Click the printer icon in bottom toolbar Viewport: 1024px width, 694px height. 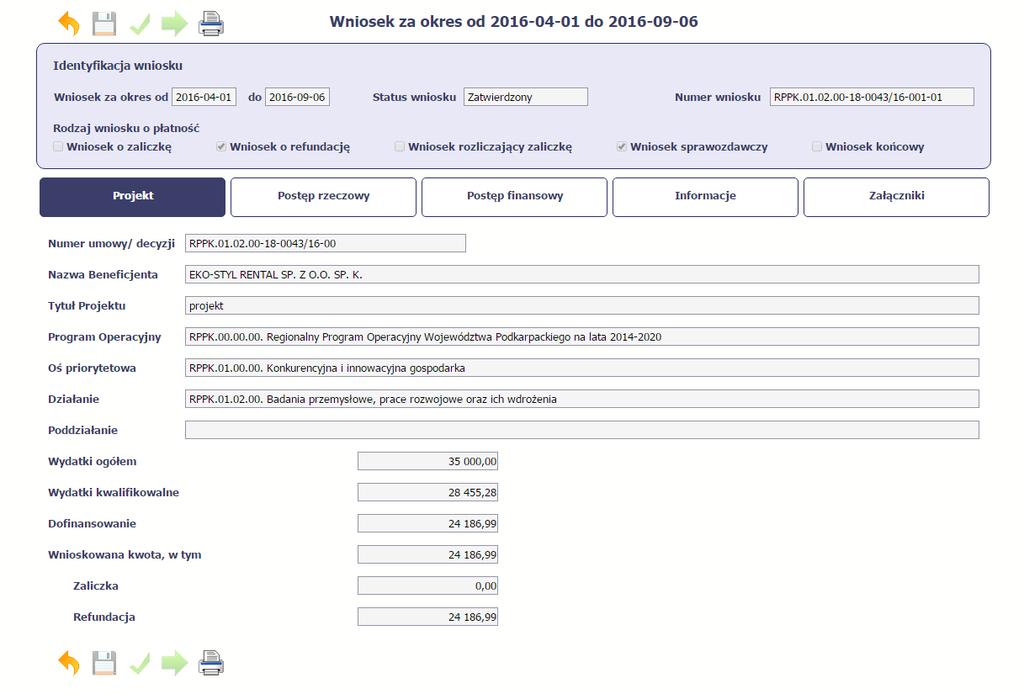click(211, 663)
